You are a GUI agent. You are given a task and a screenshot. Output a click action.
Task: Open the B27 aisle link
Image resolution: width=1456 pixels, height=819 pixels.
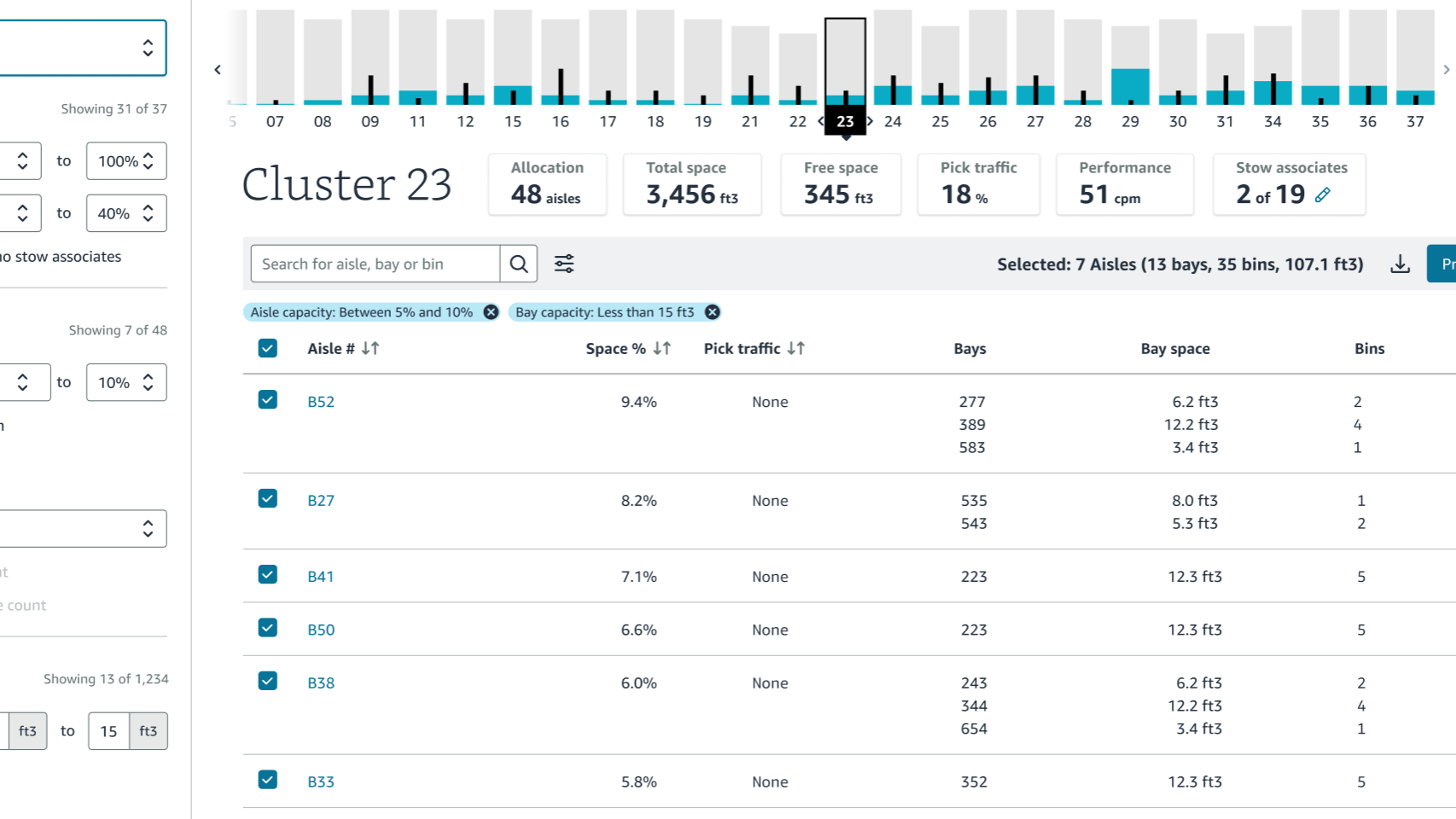coord(321,501)
